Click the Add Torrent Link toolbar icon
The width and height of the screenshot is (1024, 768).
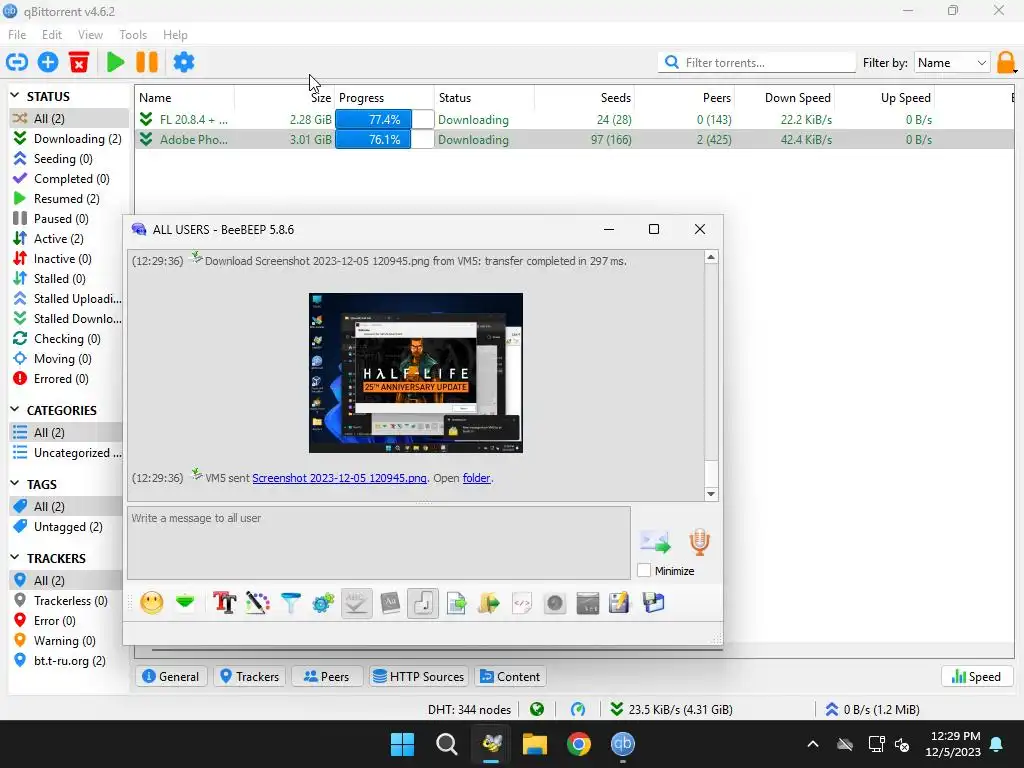click(17, 63)
